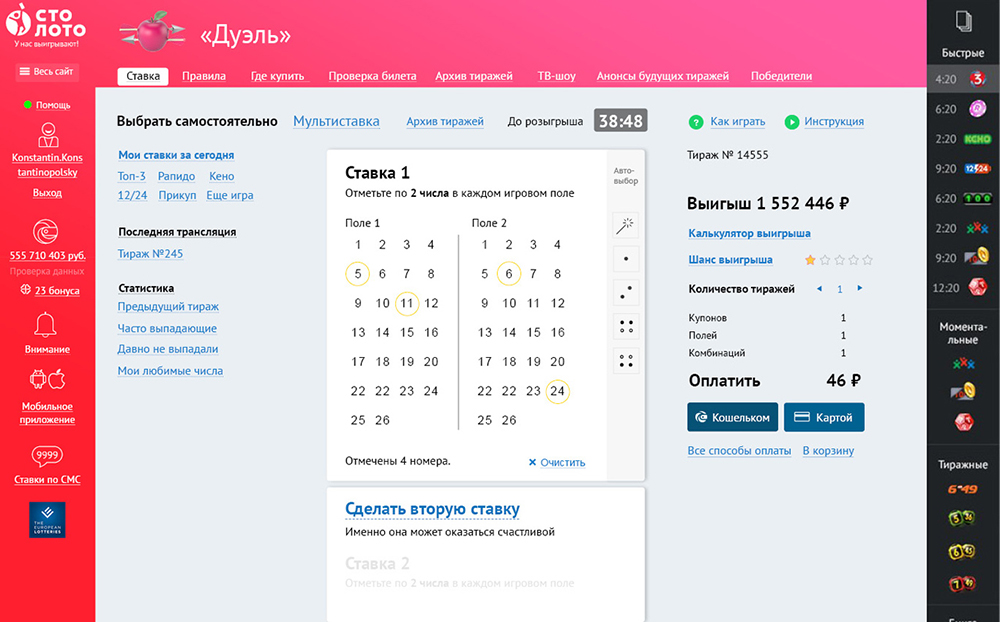Click the 9999 SMS speech bubble icon
This screenshot has height=622, width=1000.
pos(47,456)
